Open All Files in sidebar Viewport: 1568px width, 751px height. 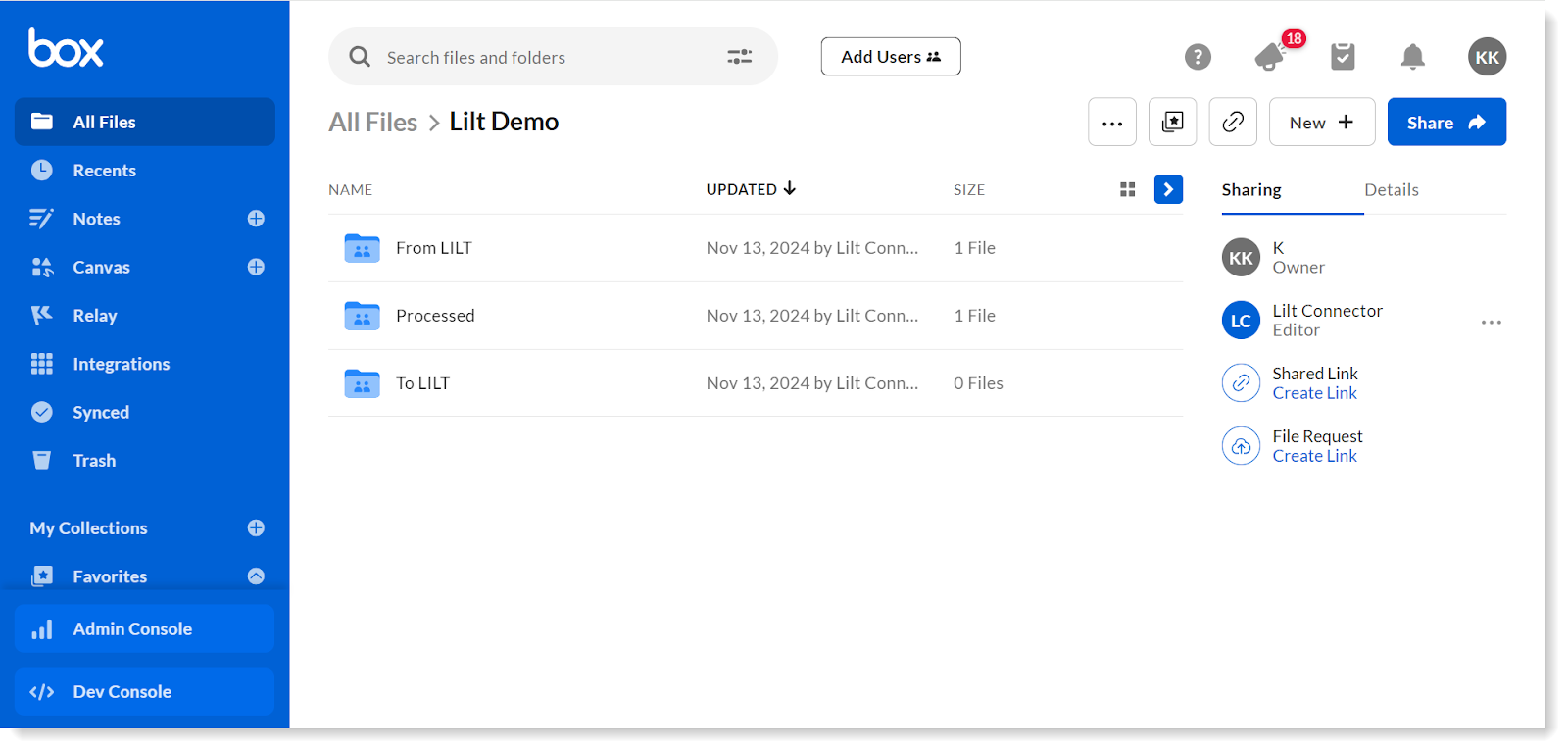145,122
